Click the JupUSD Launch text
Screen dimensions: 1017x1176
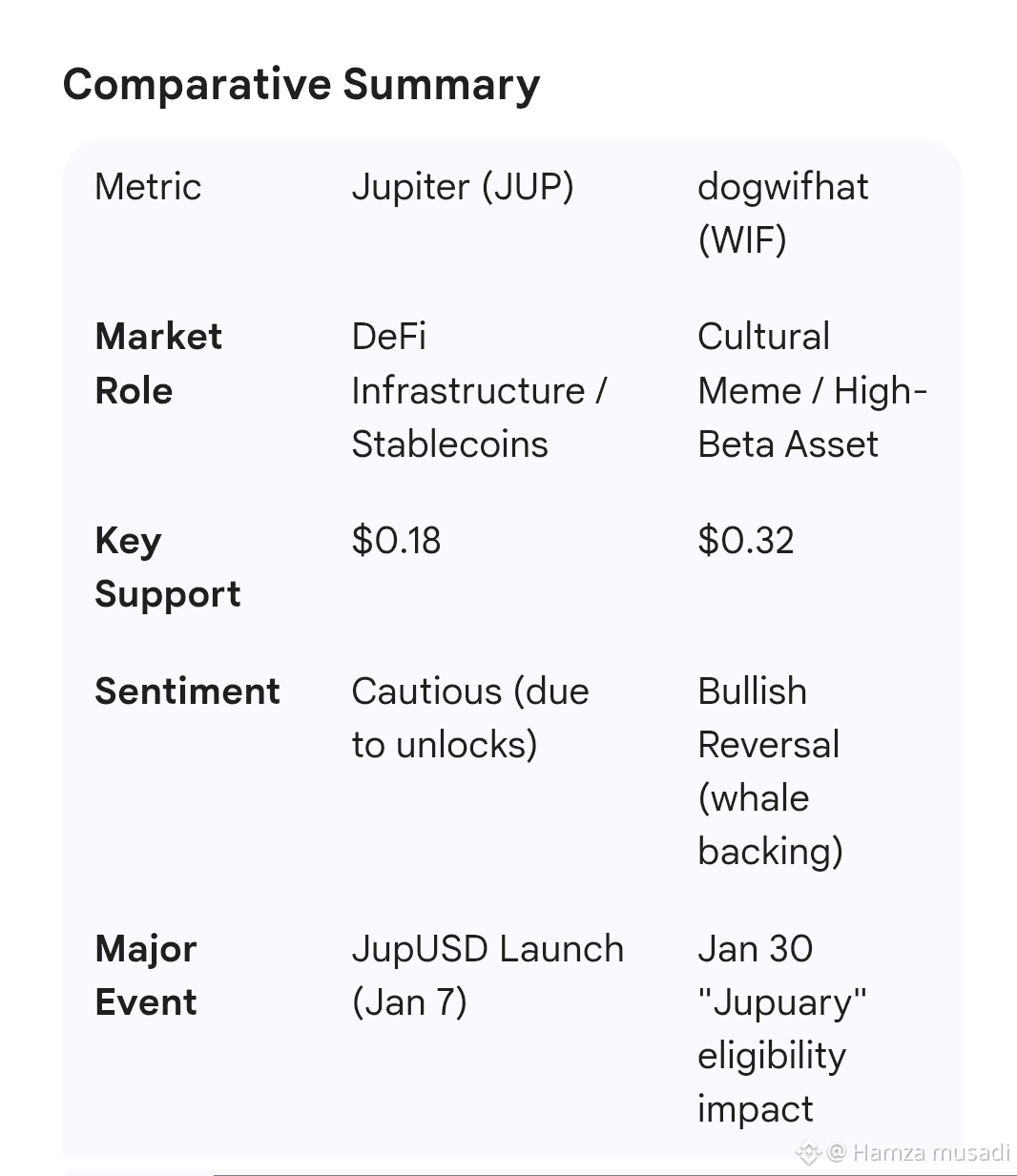pos(488,949)
